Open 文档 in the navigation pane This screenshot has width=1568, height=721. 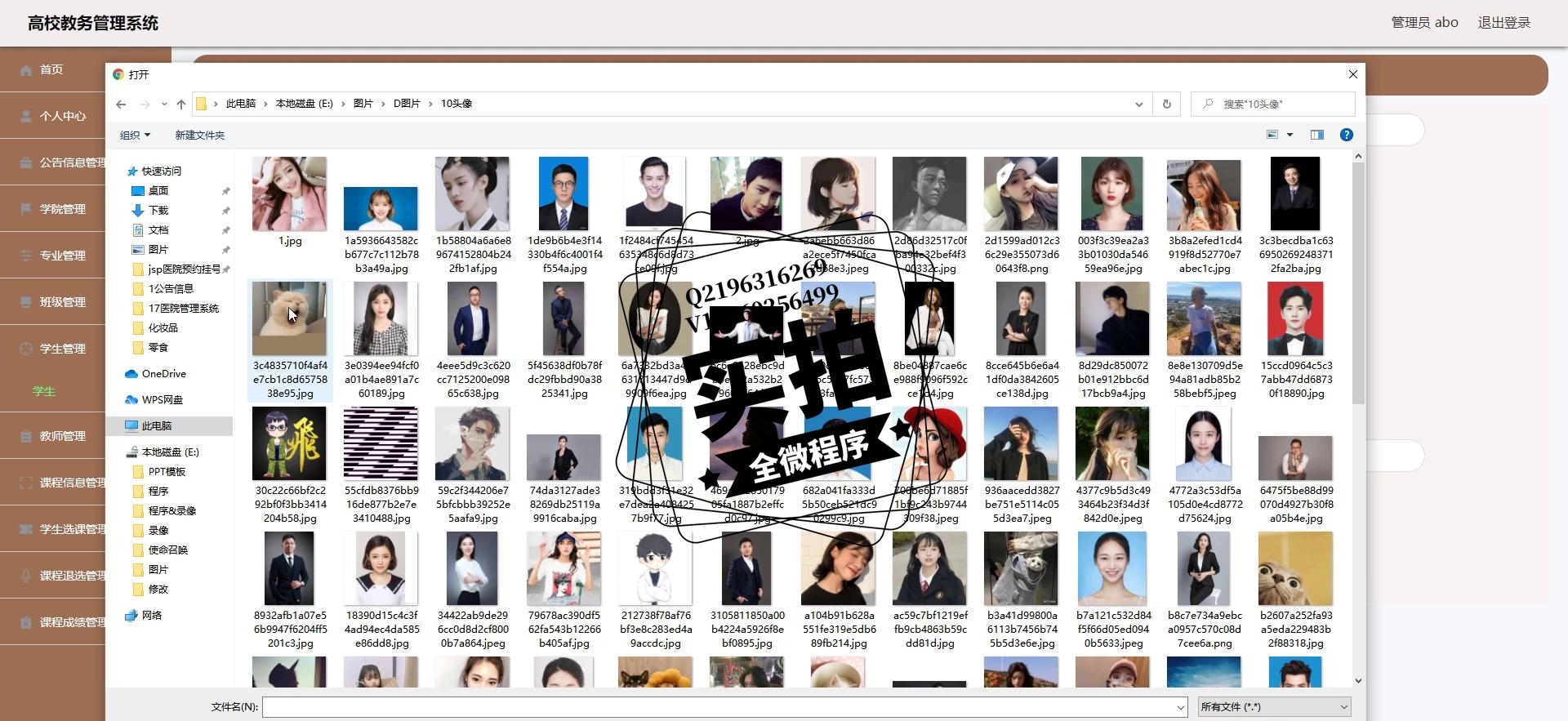[x=158, y=229]
